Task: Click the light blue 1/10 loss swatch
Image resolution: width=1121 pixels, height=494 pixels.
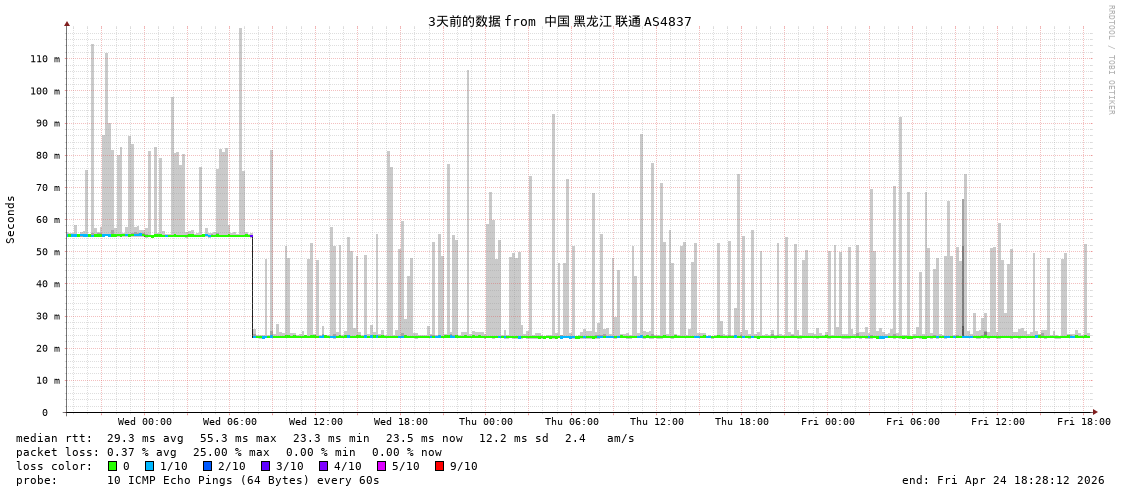Action: click(149, 466)
